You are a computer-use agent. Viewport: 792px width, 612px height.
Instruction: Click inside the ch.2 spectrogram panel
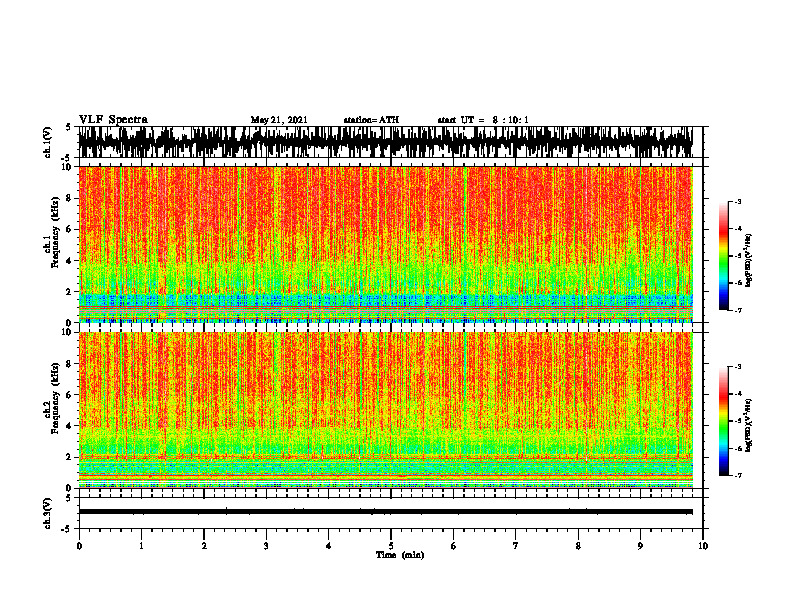click(385, 410)
